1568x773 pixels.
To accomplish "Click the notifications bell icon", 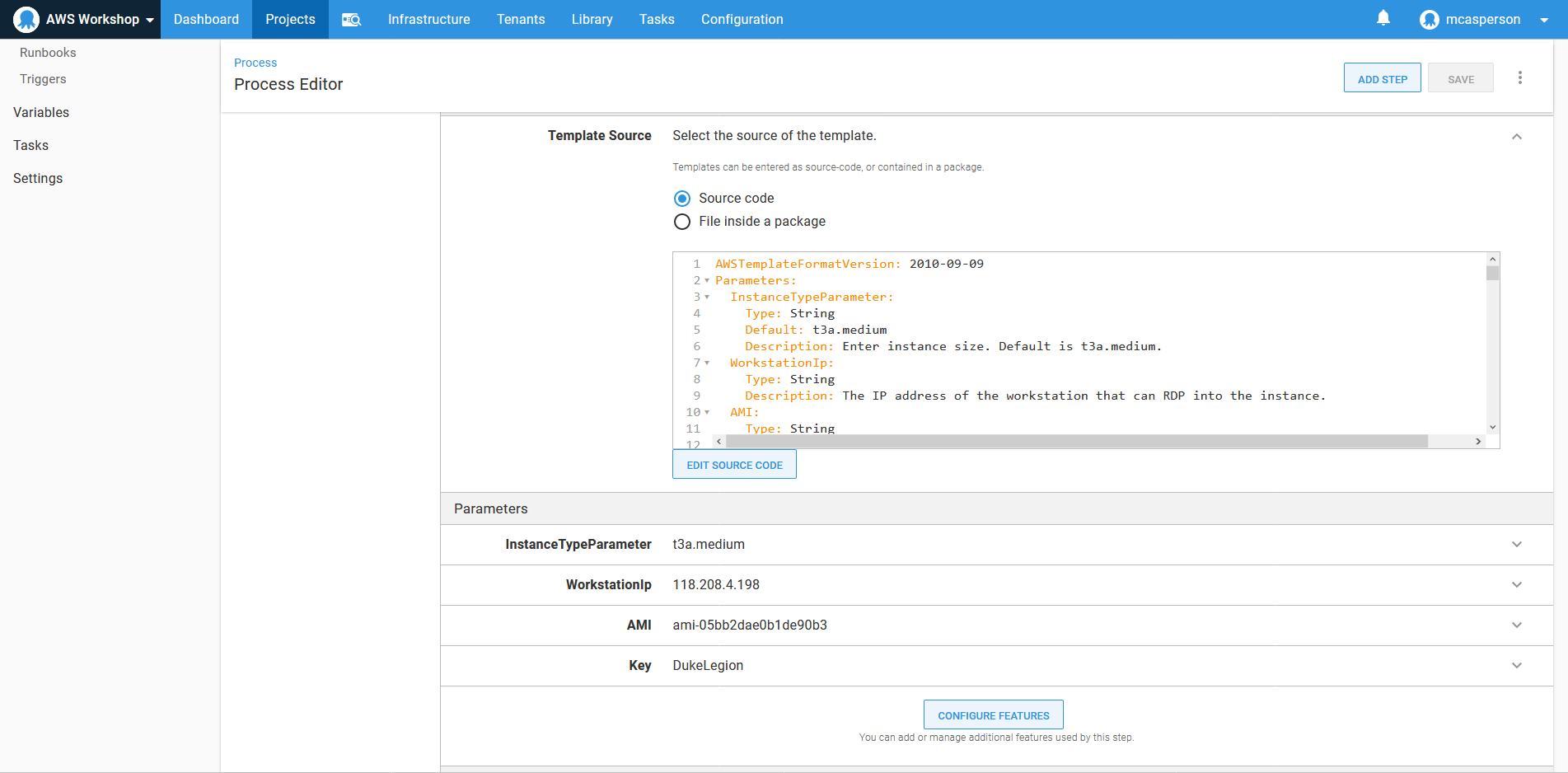I will [1383, 18].
